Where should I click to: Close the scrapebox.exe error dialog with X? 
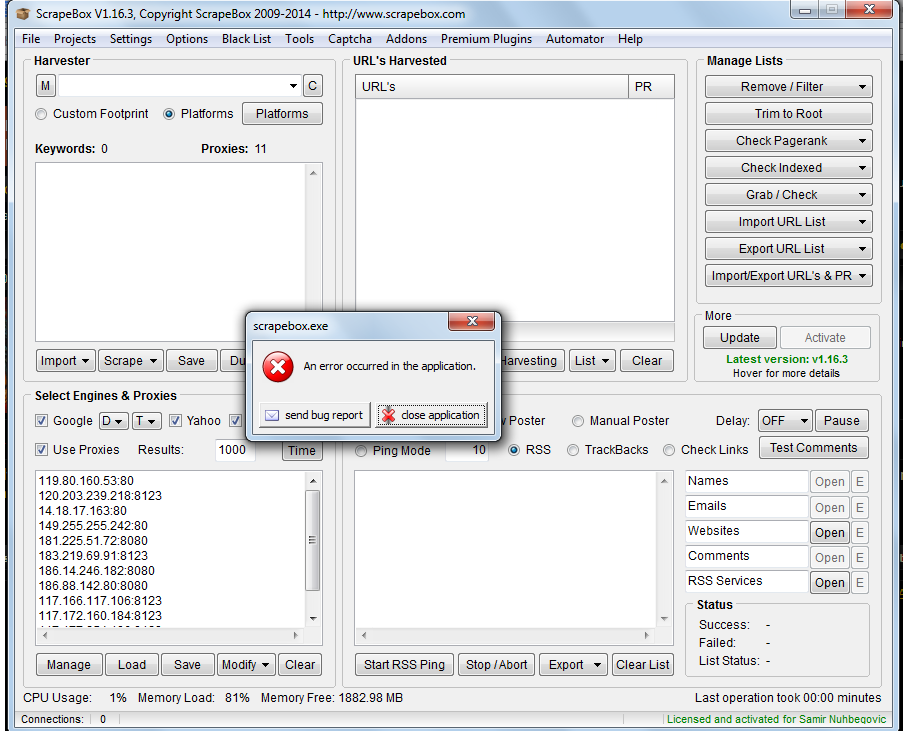472,321
